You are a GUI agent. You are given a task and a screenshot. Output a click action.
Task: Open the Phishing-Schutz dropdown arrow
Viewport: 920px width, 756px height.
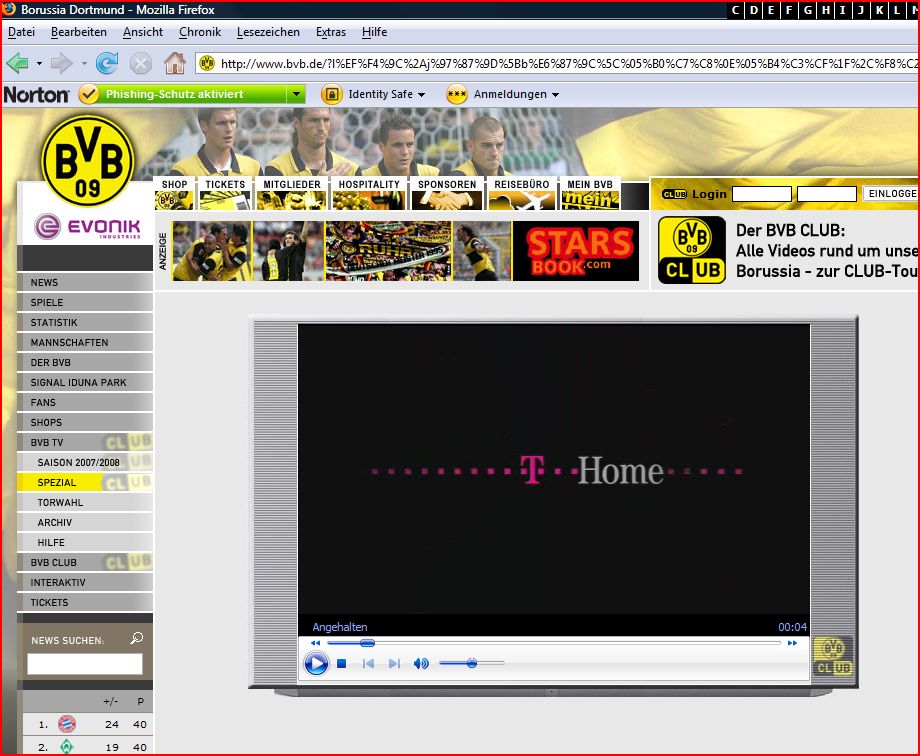point(296,94)
